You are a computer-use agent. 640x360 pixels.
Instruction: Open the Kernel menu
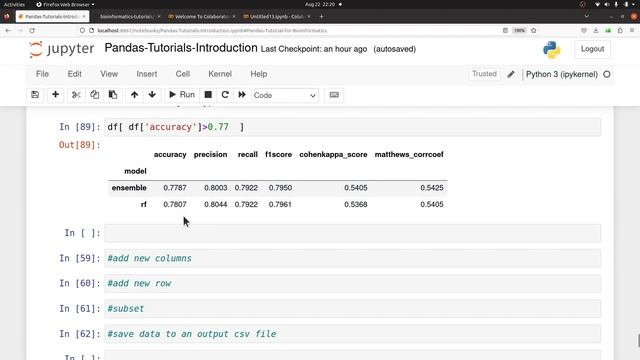pos(220,74)
